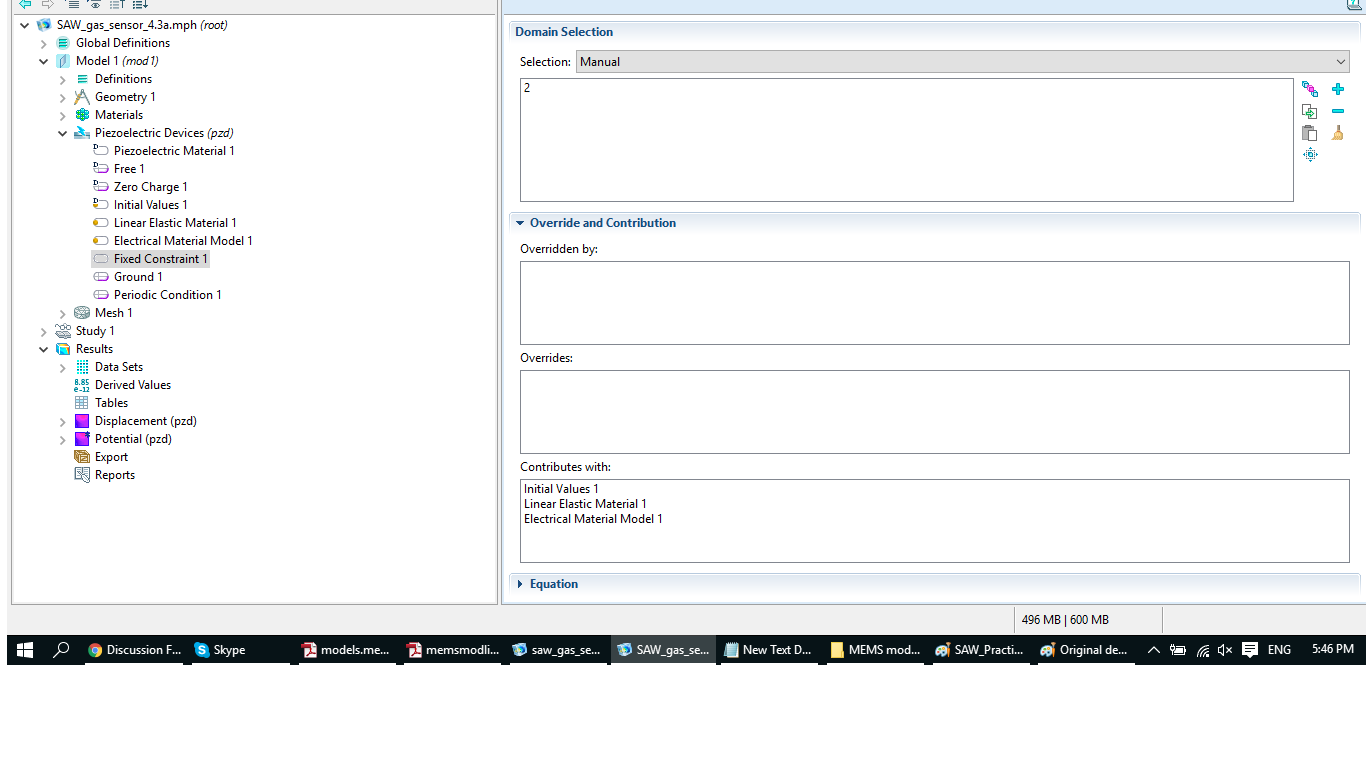Viewport: 1366px width, 768px height.
Task: Expand the Study 1 tree node
Action: point(44,331)
